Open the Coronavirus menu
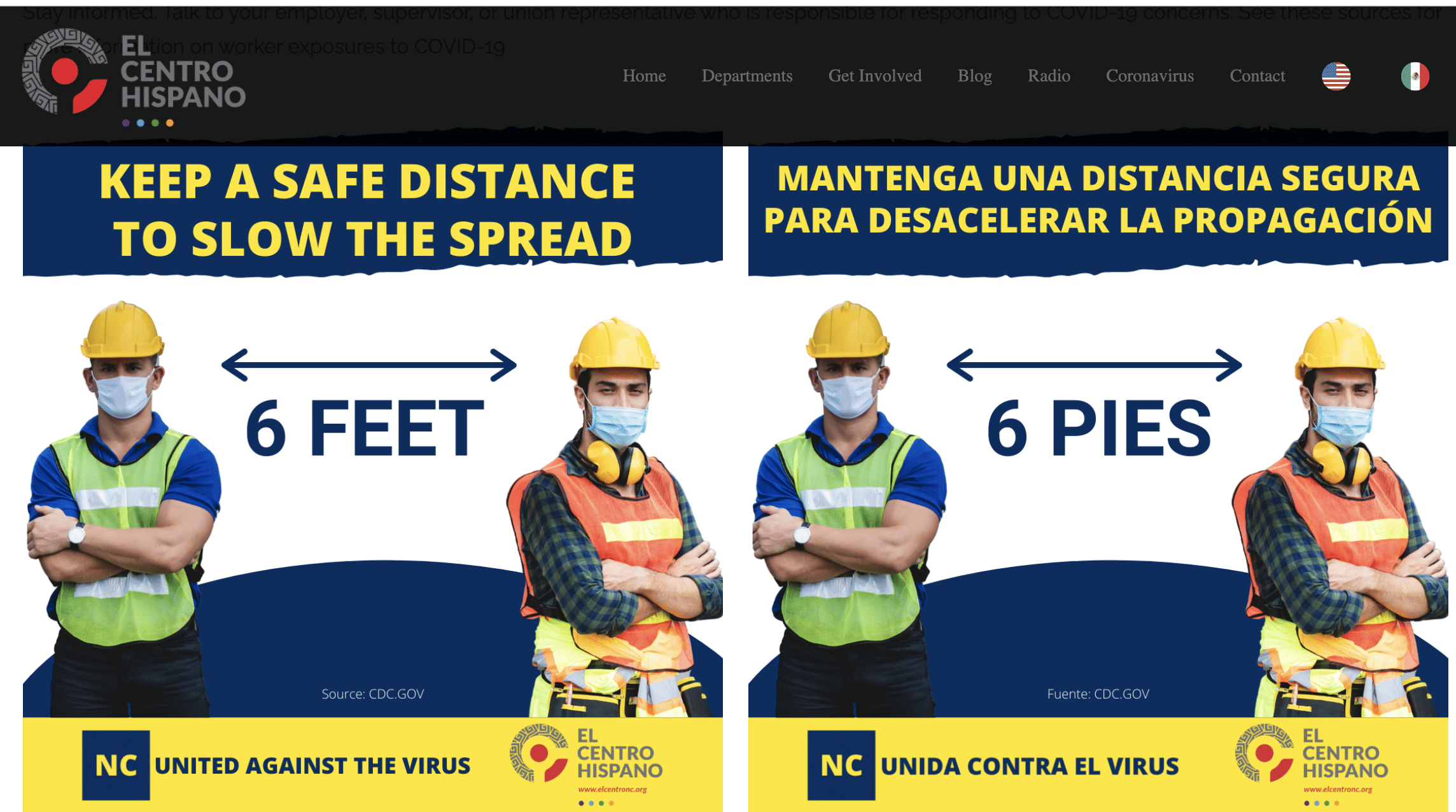The height and width of the screenshot is (812, 1456). coord(1150,76)
